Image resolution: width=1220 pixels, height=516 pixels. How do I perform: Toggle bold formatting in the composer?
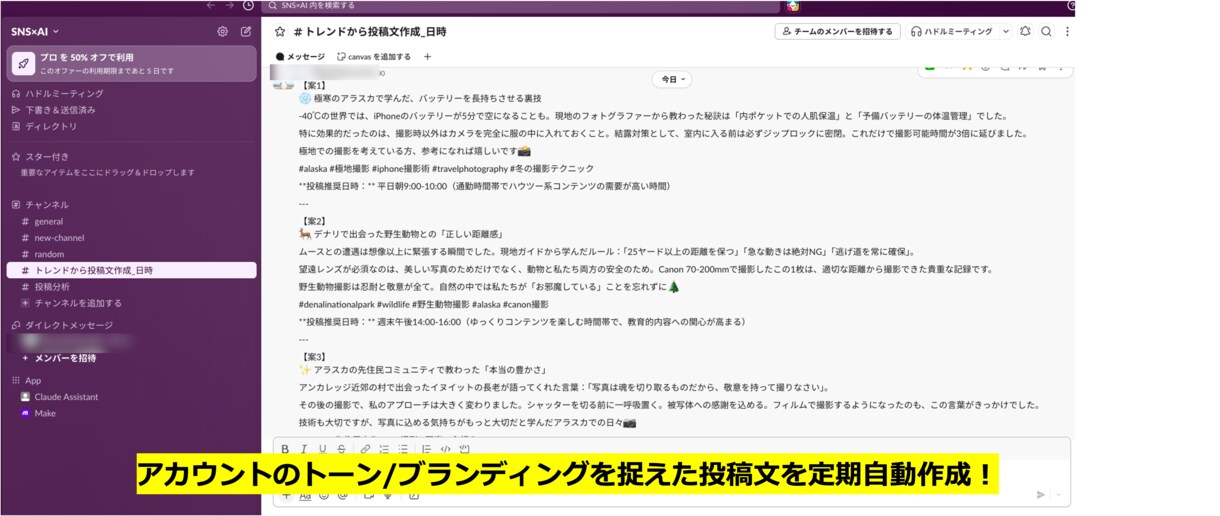285,449
